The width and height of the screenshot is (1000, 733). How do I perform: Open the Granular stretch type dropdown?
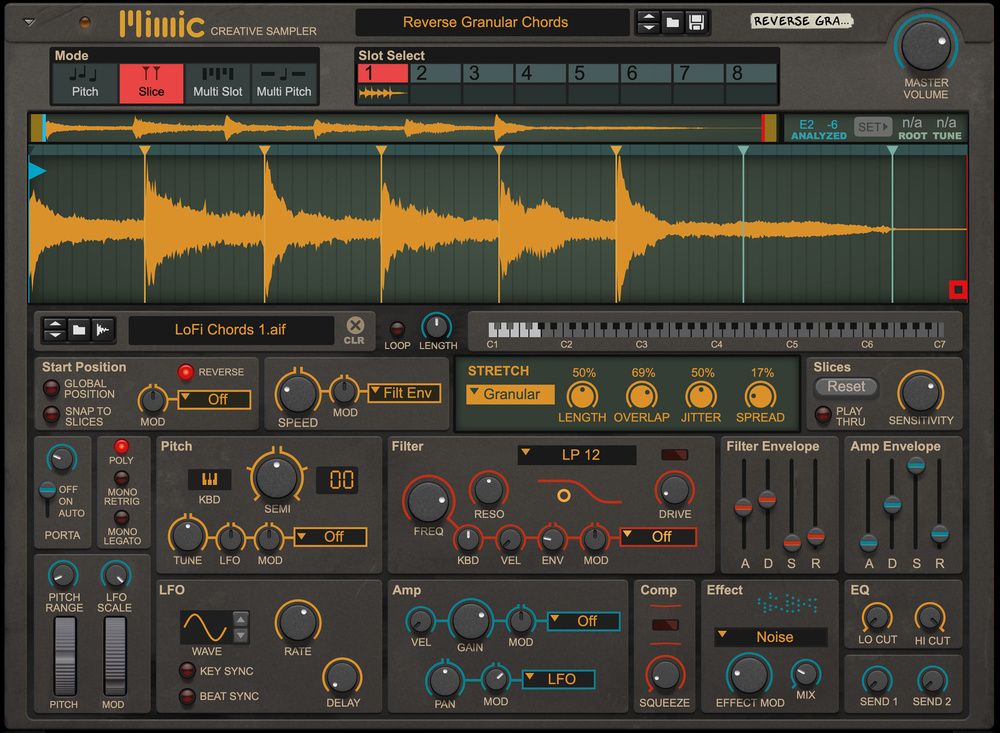[x=510, y=394]
